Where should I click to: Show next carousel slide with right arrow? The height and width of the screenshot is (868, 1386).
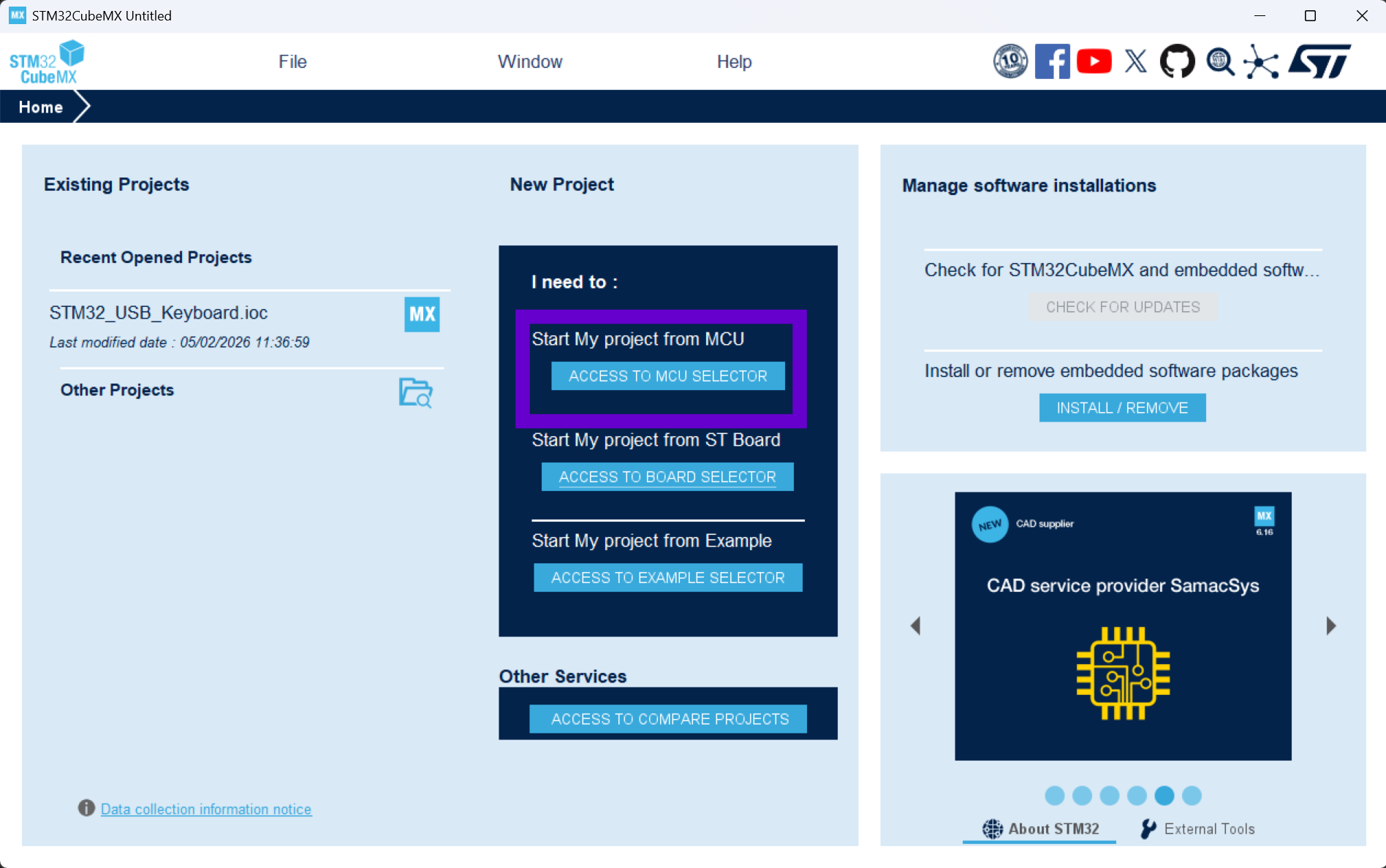(x=1331, y=625)
